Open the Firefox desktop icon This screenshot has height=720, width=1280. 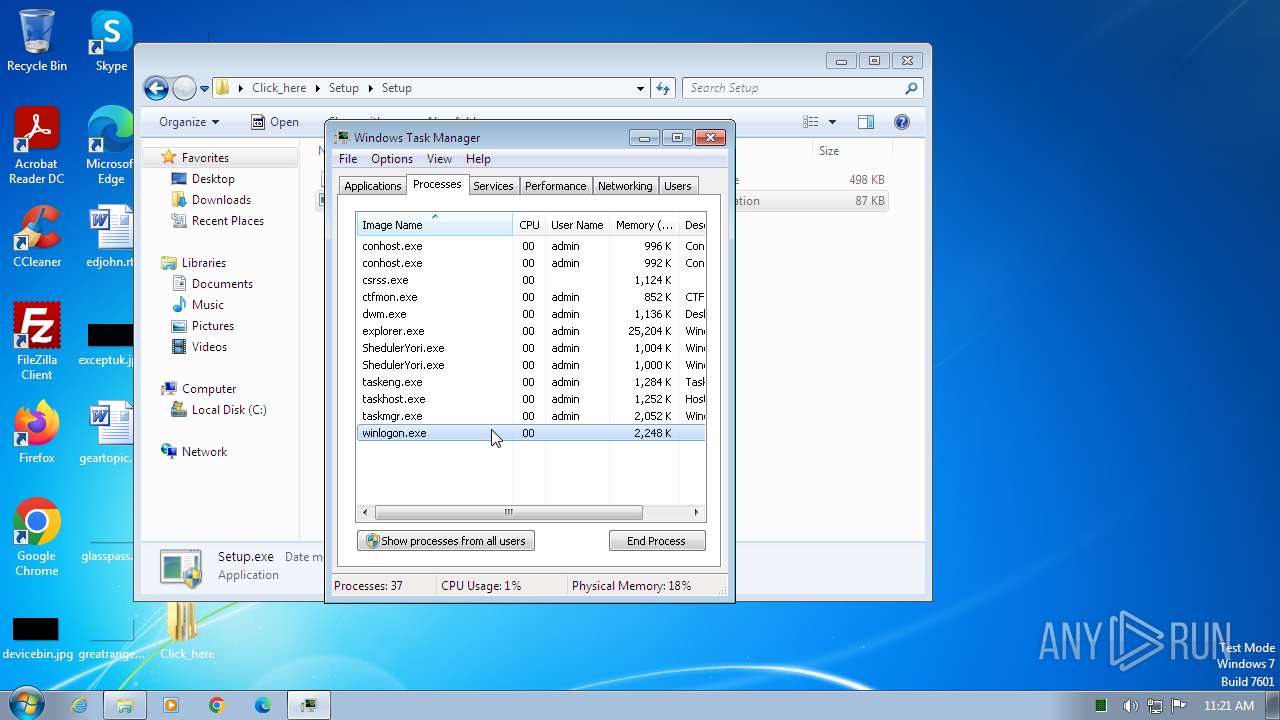pyautogui.click(x=37, y=432)
